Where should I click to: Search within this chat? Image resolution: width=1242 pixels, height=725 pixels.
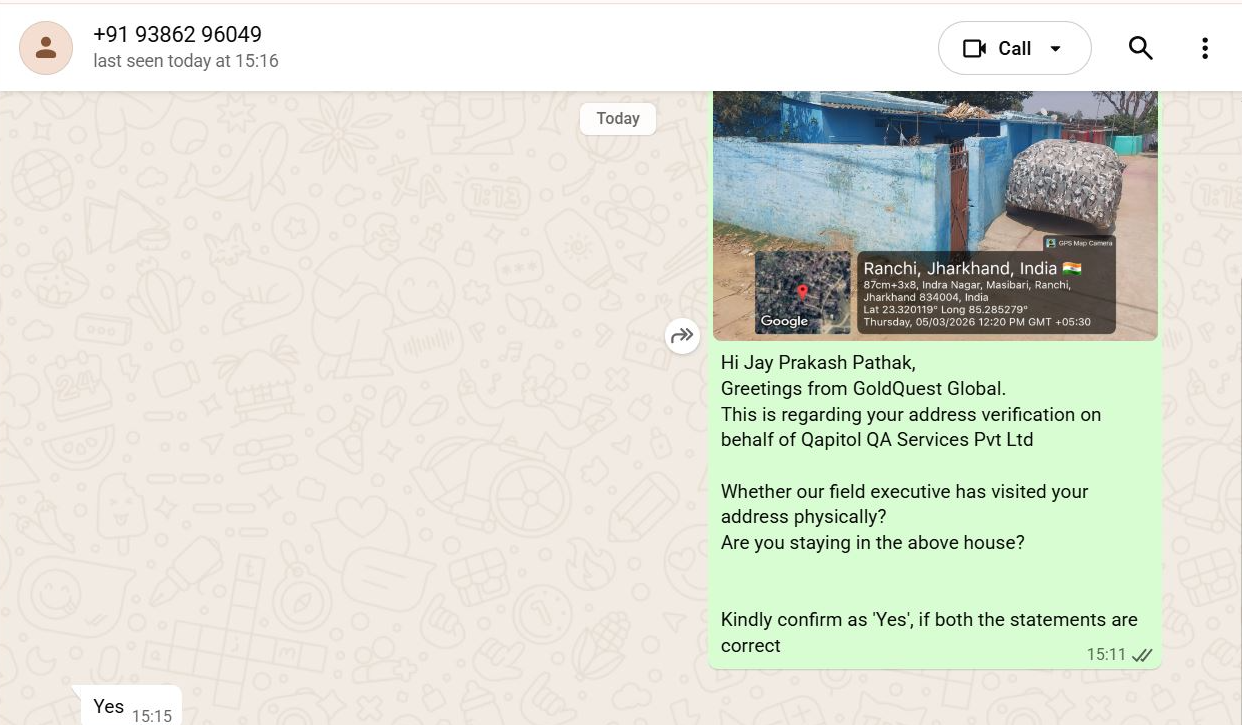pyautogui.click(x=1140, y=48)
